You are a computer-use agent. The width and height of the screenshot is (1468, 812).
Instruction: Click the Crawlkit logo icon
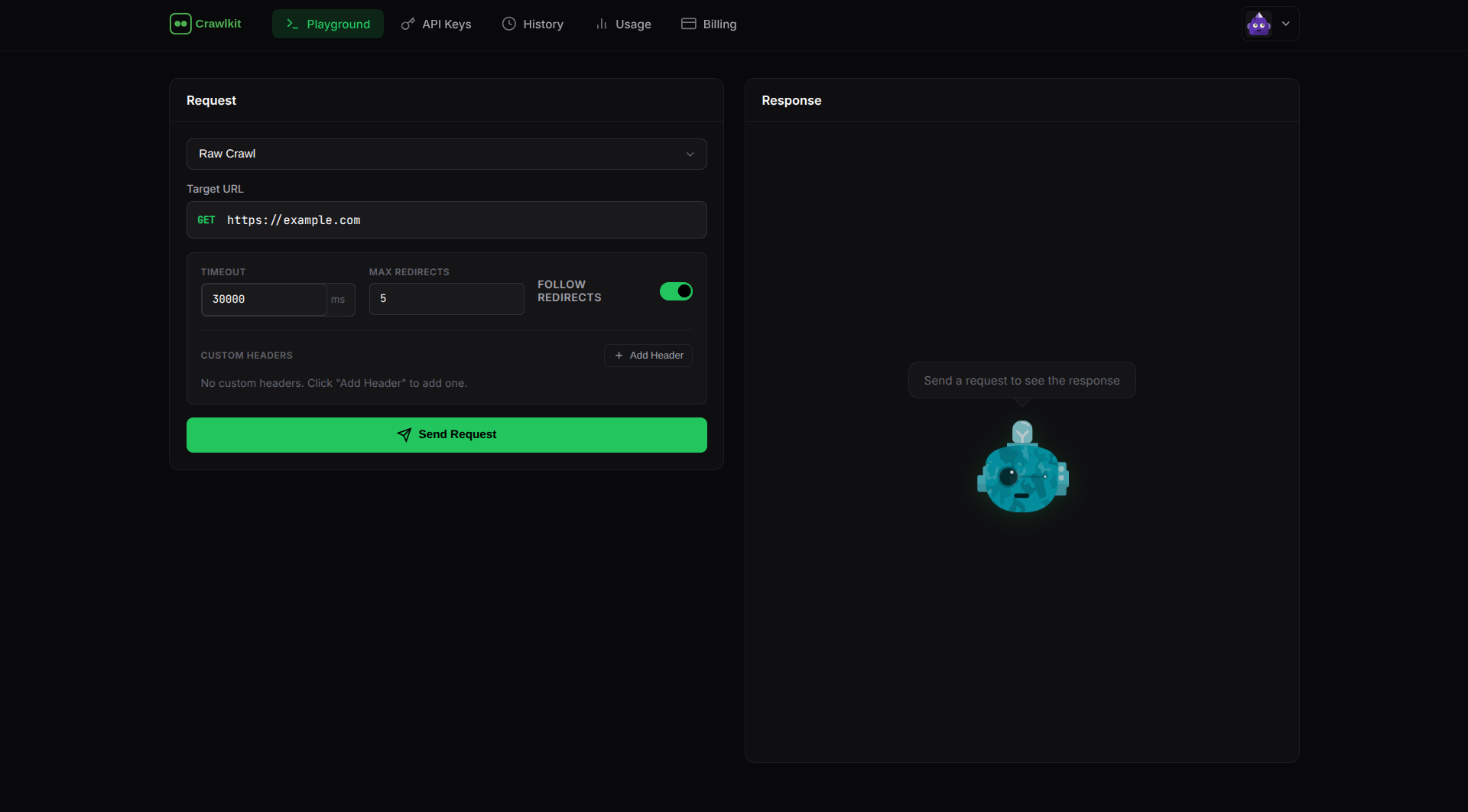coord(180,24)
